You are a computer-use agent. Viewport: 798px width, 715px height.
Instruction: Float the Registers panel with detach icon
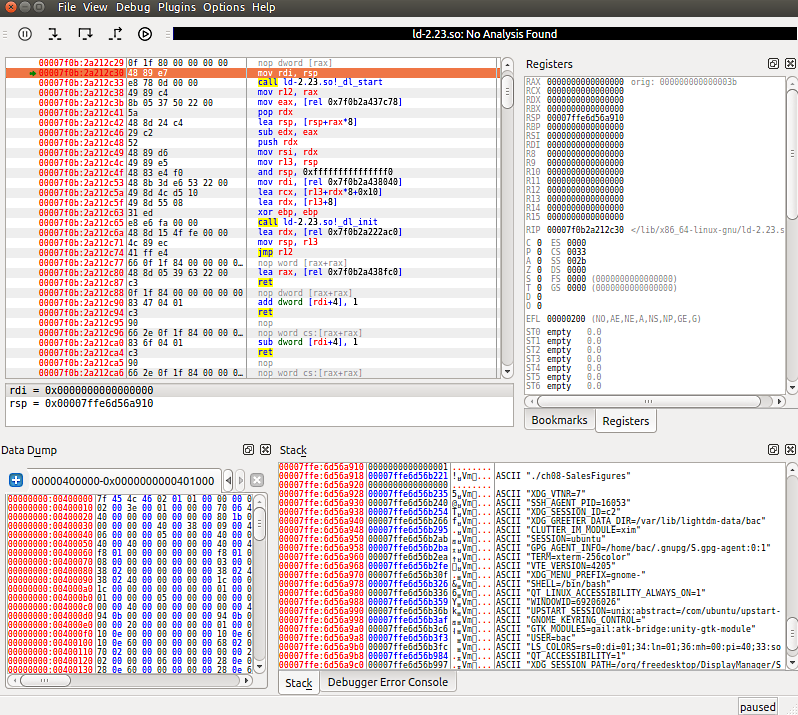(x=773, y=64)
